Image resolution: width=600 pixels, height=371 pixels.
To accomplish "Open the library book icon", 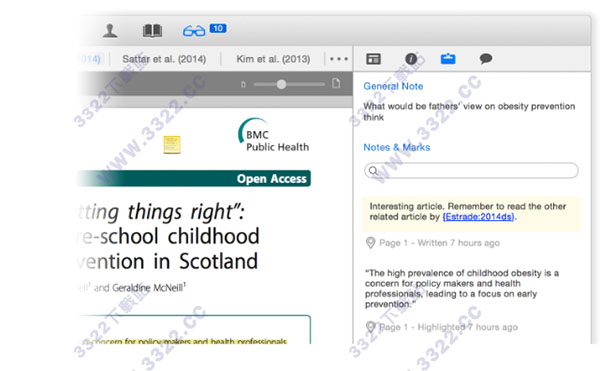I will pos(152,31).
